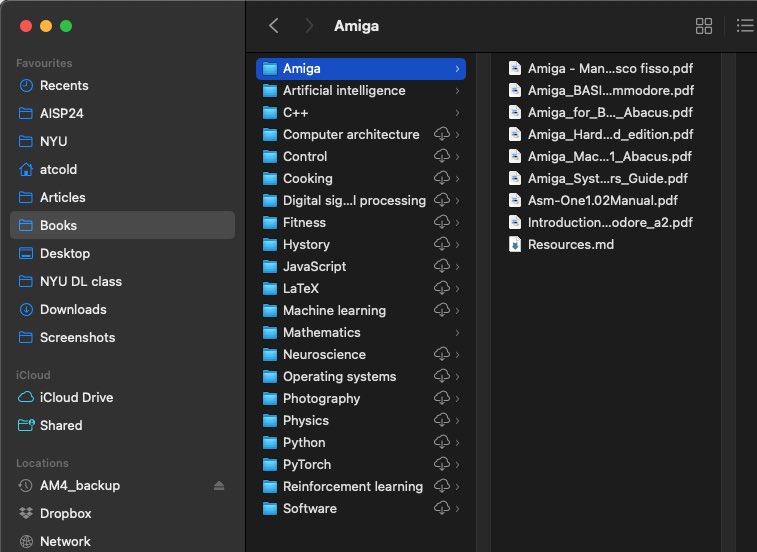This screenshot has height=552, width=757.
Task: Download JavaScript folder via cloud icon
Action: (x=442, y=266)
